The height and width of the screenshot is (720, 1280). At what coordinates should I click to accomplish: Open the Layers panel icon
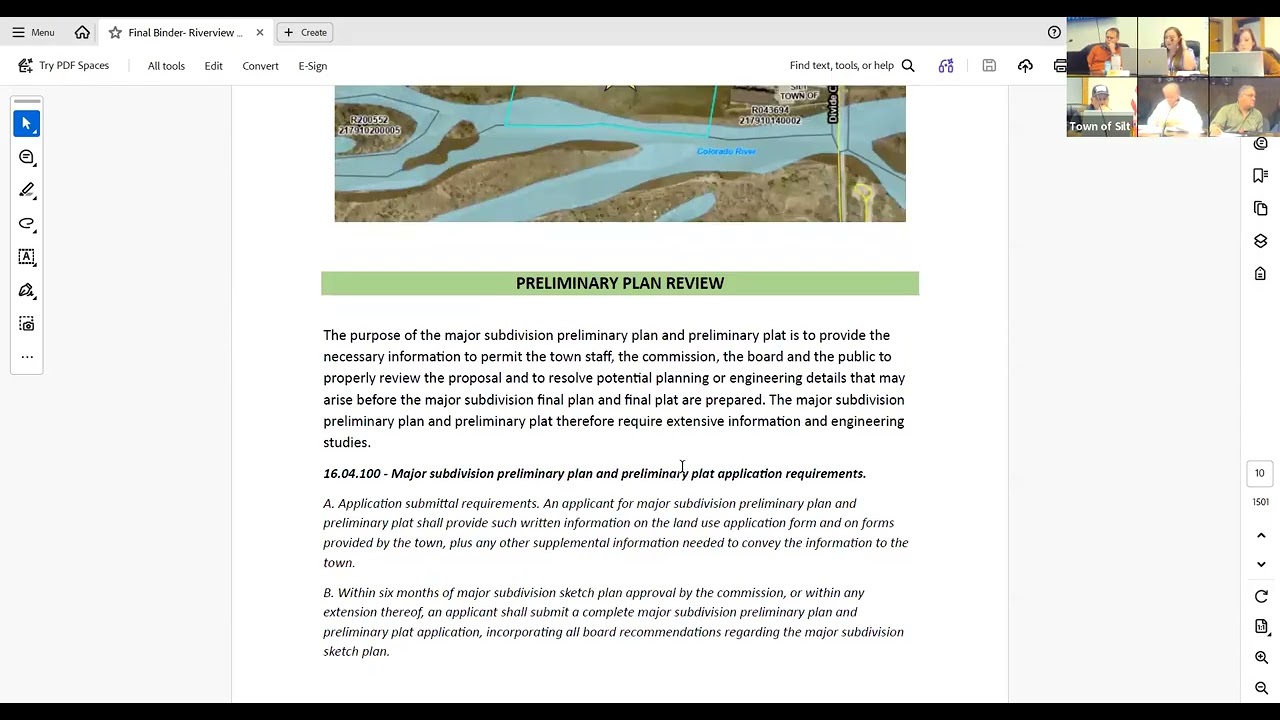1260,241
